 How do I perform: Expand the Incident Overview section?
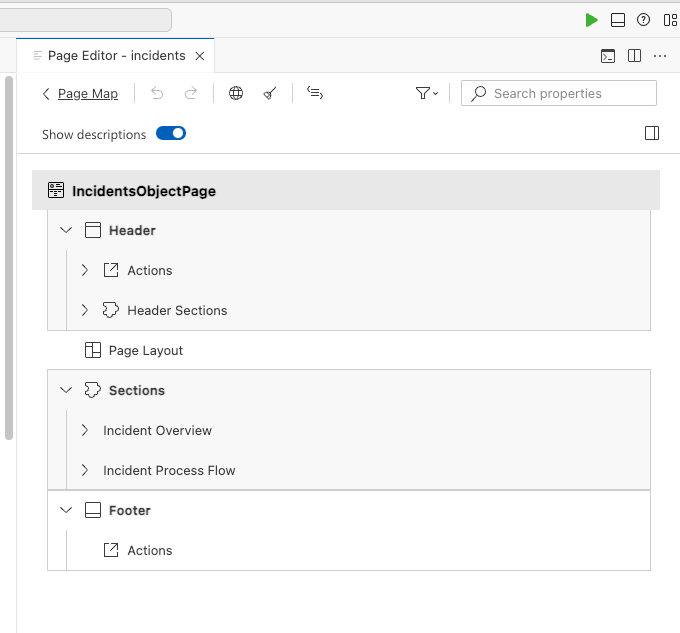[x=85, y=430]
